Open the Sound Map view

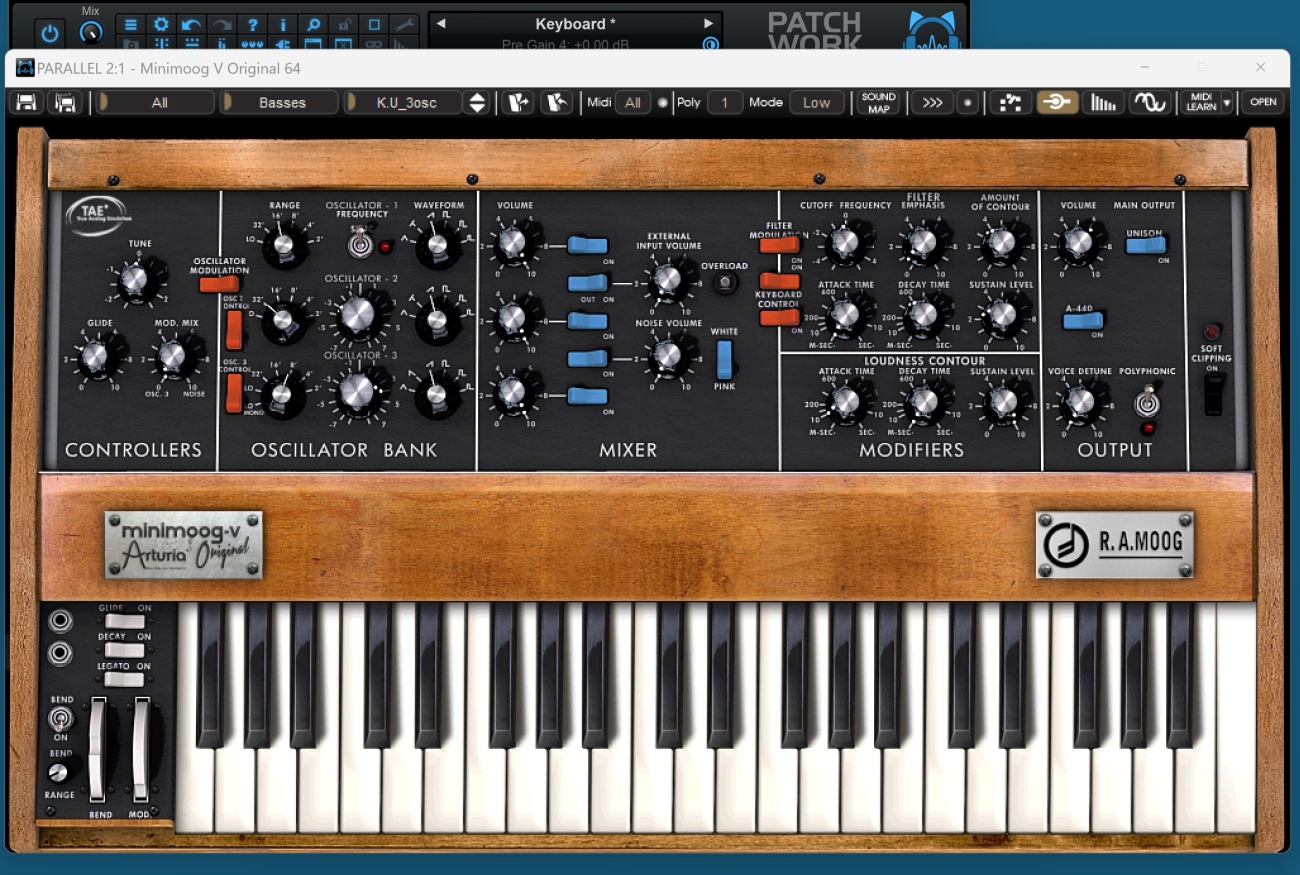click(x=879, y=102)
